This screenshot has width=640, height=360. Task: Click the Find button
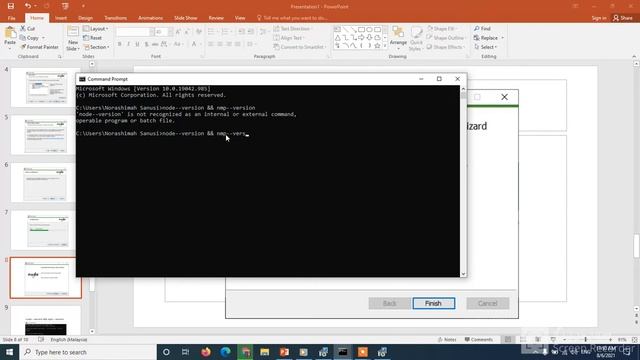[482, 29]
